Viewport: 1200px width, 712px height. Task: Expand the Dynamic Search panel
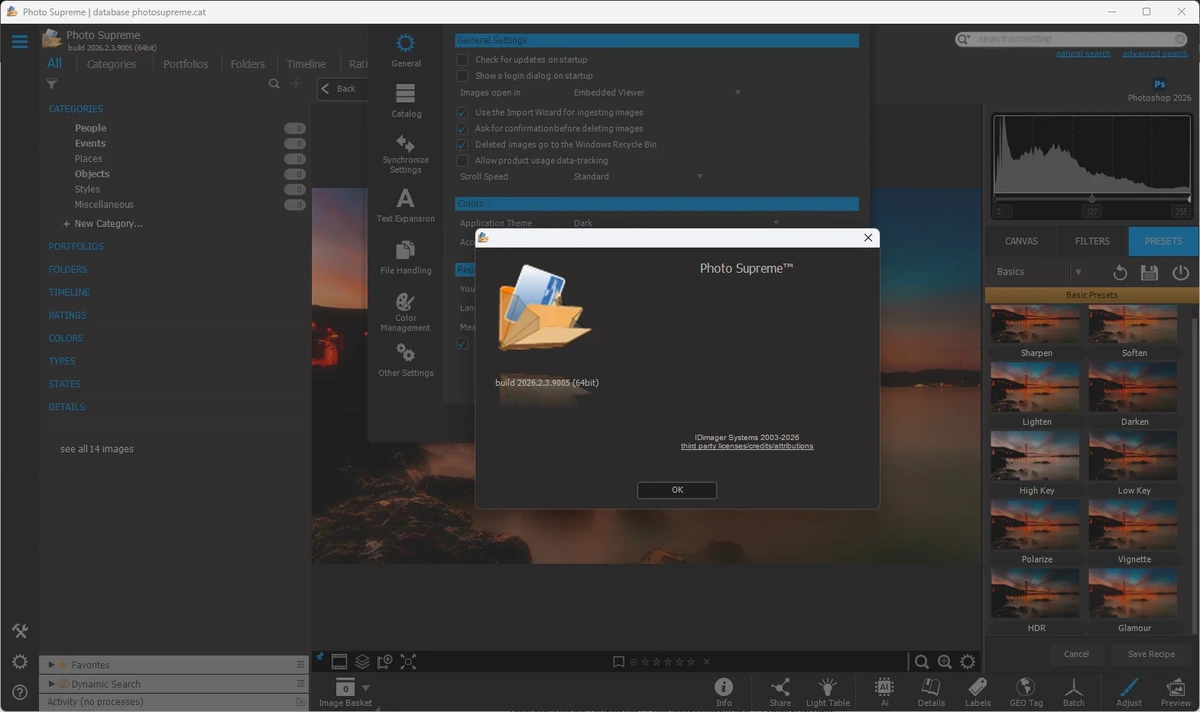[x=52, y=684]
